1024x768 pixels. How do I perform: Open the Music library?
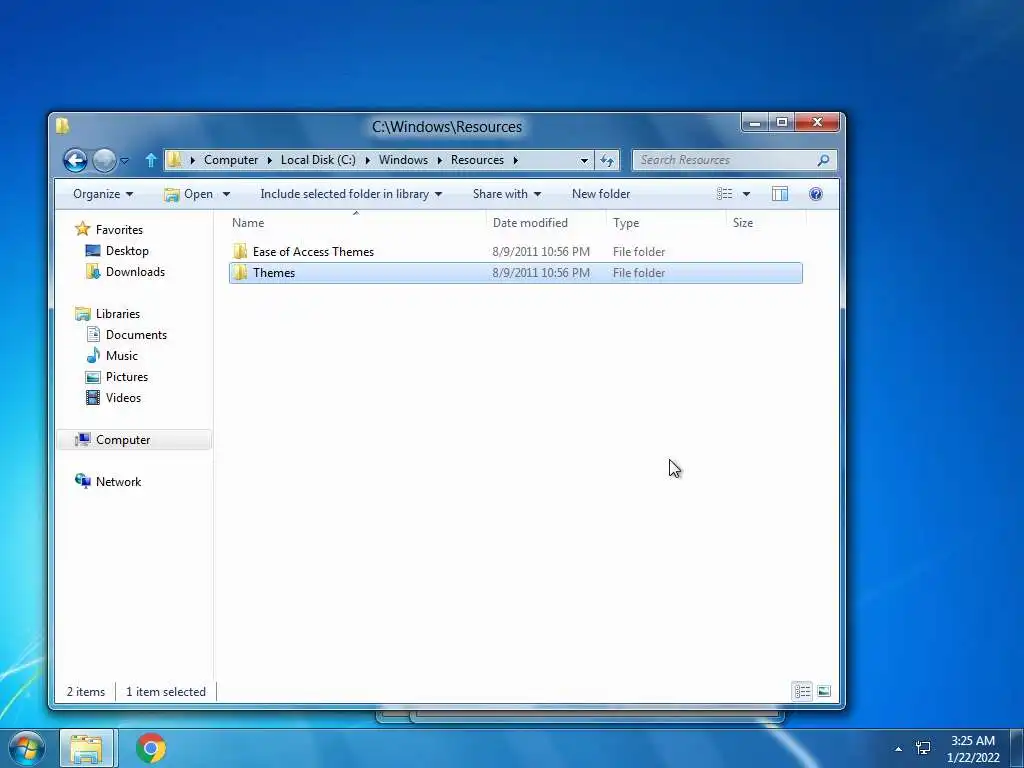point(121,355)
